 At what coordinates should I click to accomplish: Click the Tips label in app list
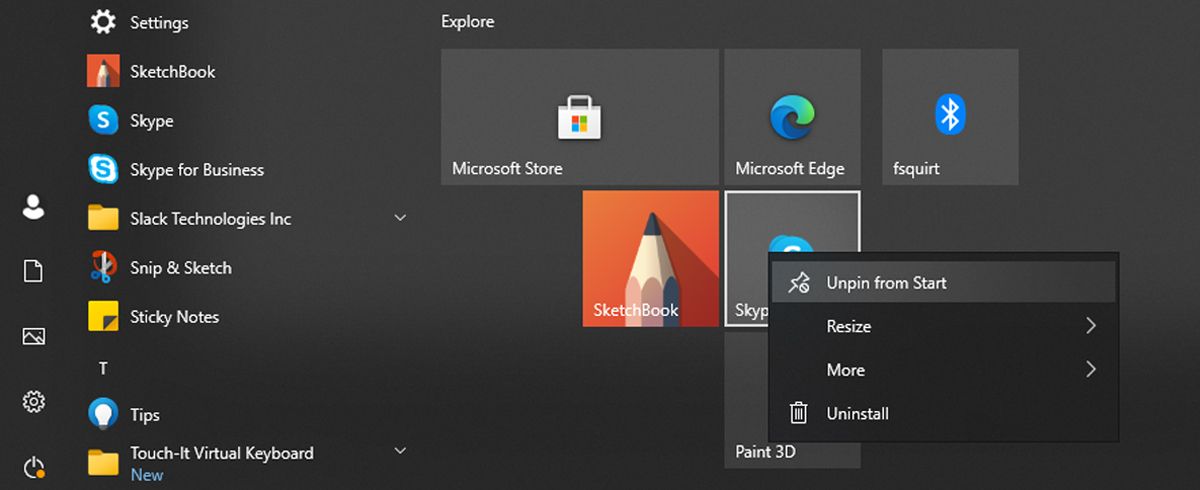click(x=145, y=415)
